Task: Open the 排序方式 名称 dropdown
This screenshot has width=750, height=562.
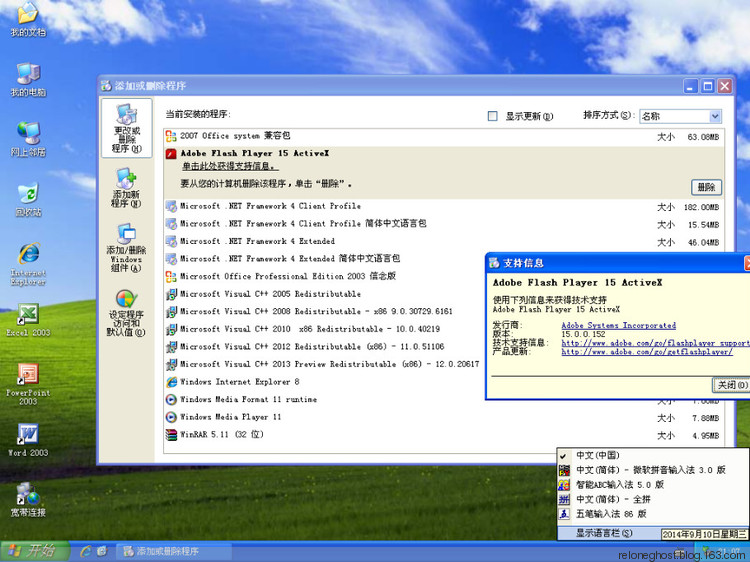Action: [680, 116]
